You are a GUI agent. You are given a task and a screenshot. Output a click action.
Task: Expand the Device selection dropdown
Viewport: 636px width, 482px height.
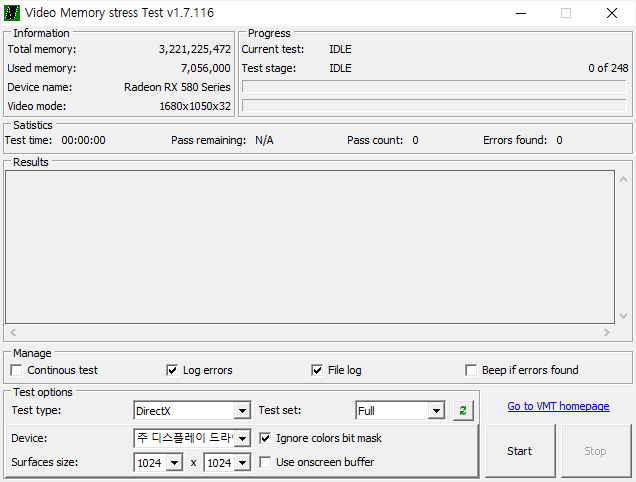point(242,438)
